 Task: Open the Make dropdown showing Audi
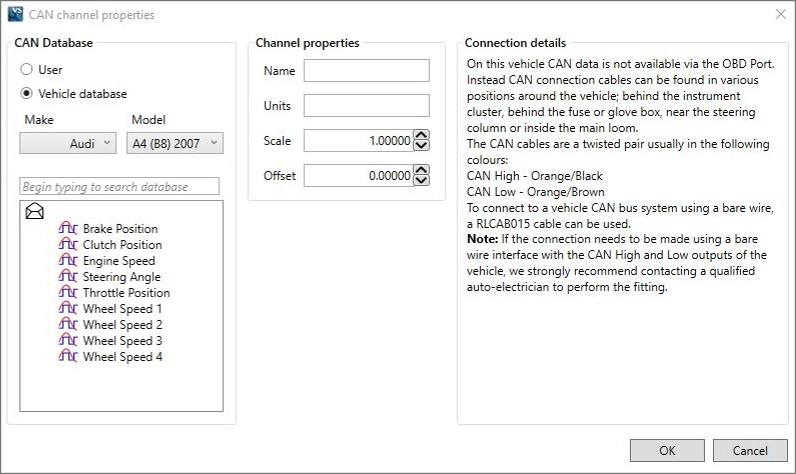[68, 143]
